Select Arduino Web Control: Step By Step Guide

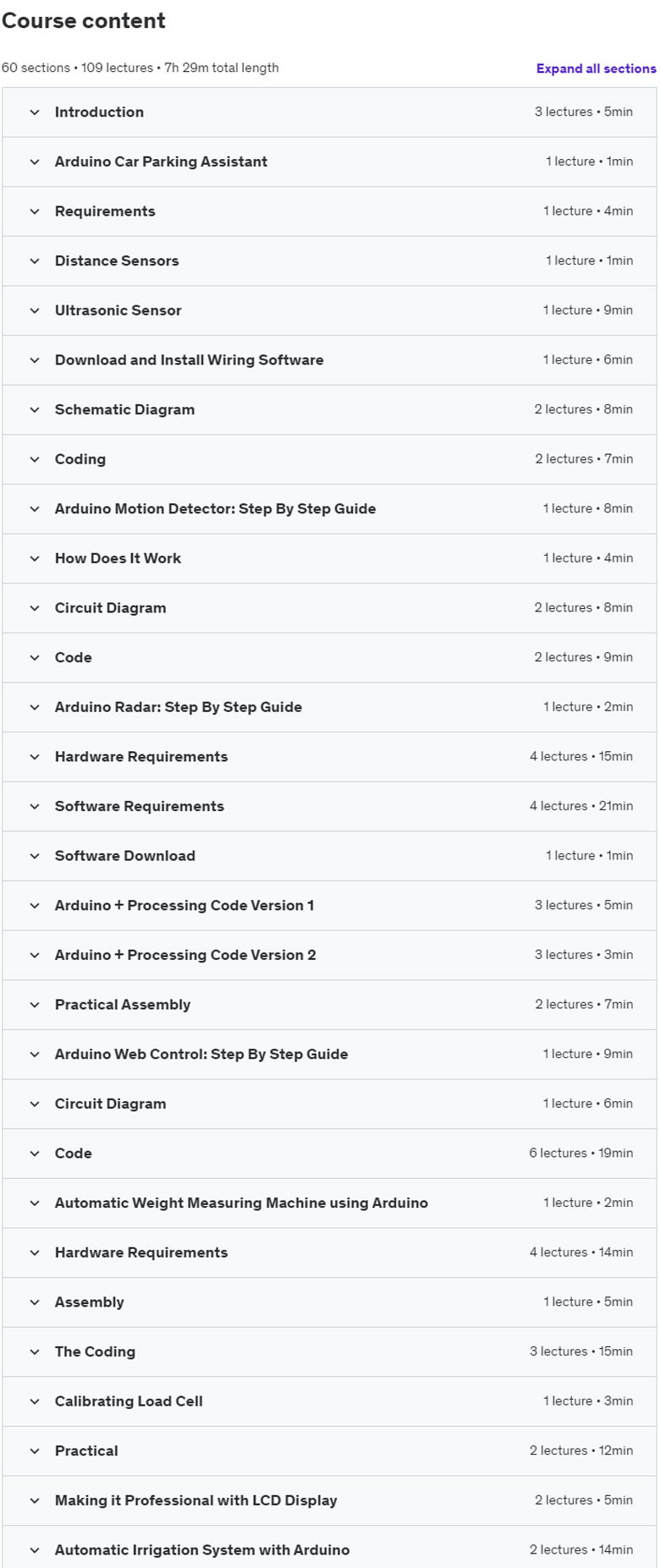[x=201, y=1054]
